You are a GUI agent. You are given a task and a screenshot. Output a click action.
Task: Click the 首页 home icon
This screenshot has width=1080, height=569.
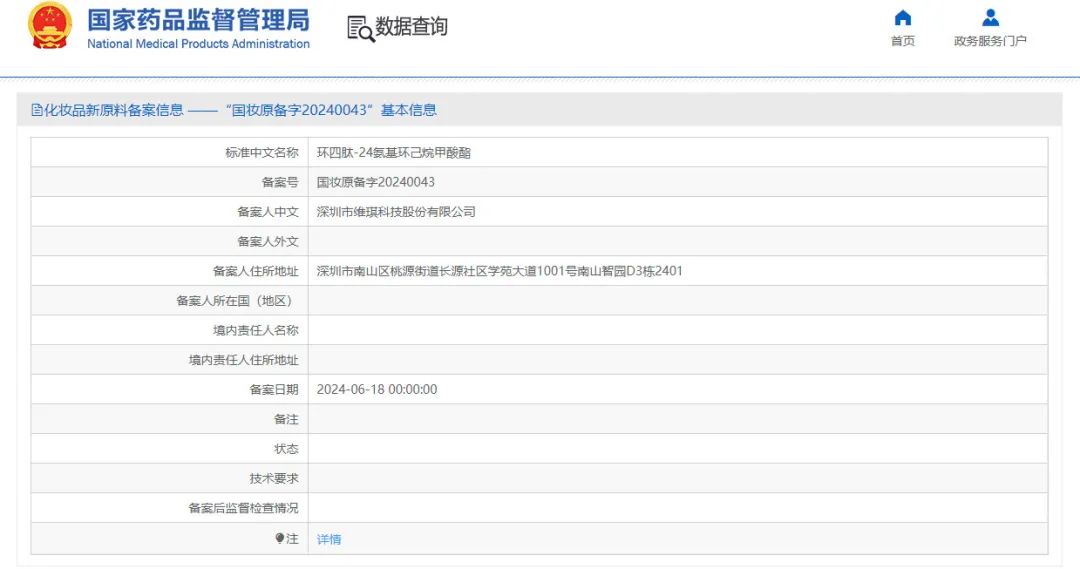click(x=902, y=18)
